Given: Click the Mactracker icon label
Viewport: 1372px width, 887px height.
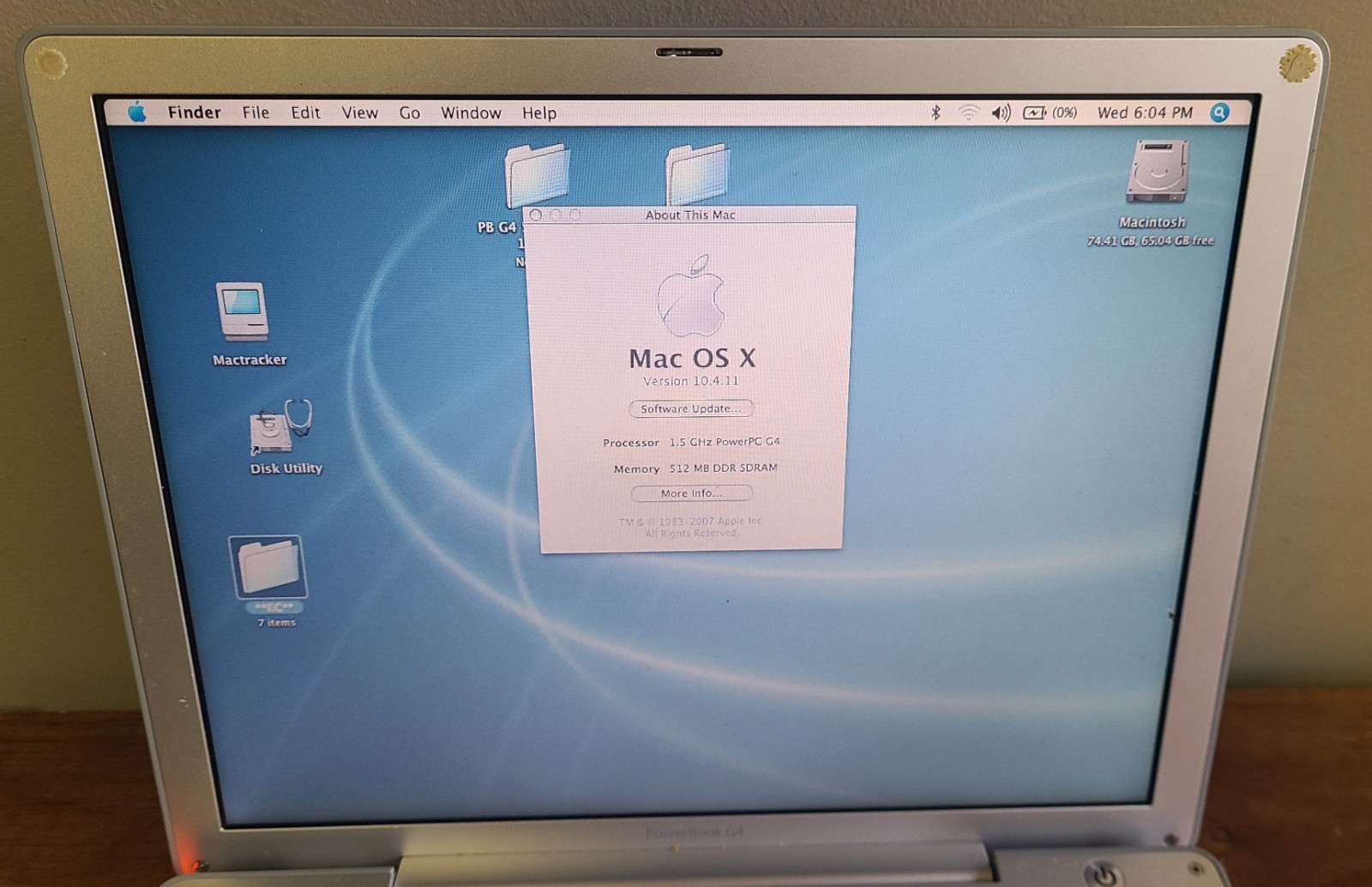Looking at the screenshot, I should [x=250, y=359].
